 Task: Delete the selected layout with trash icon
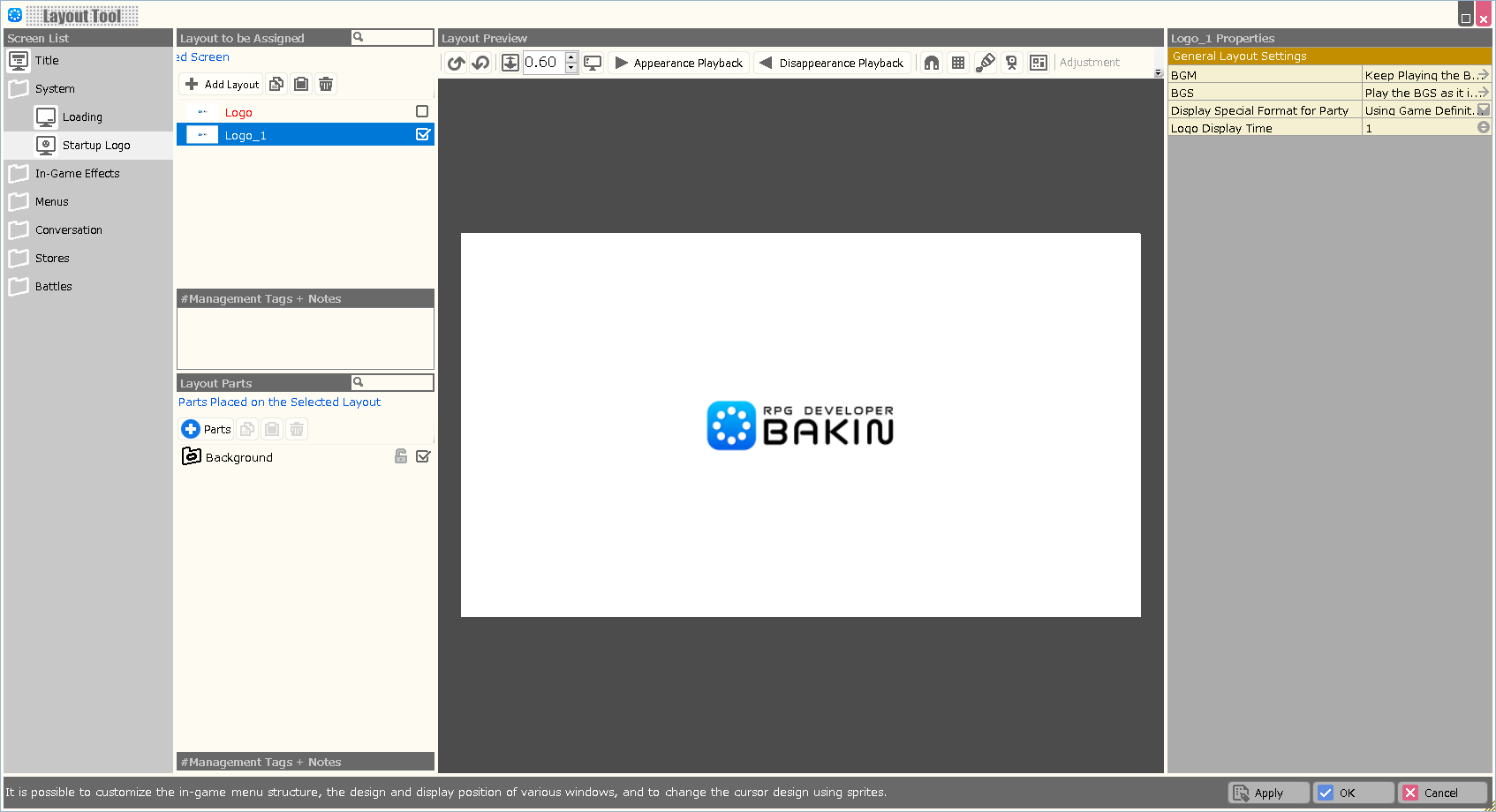(326, 84)
